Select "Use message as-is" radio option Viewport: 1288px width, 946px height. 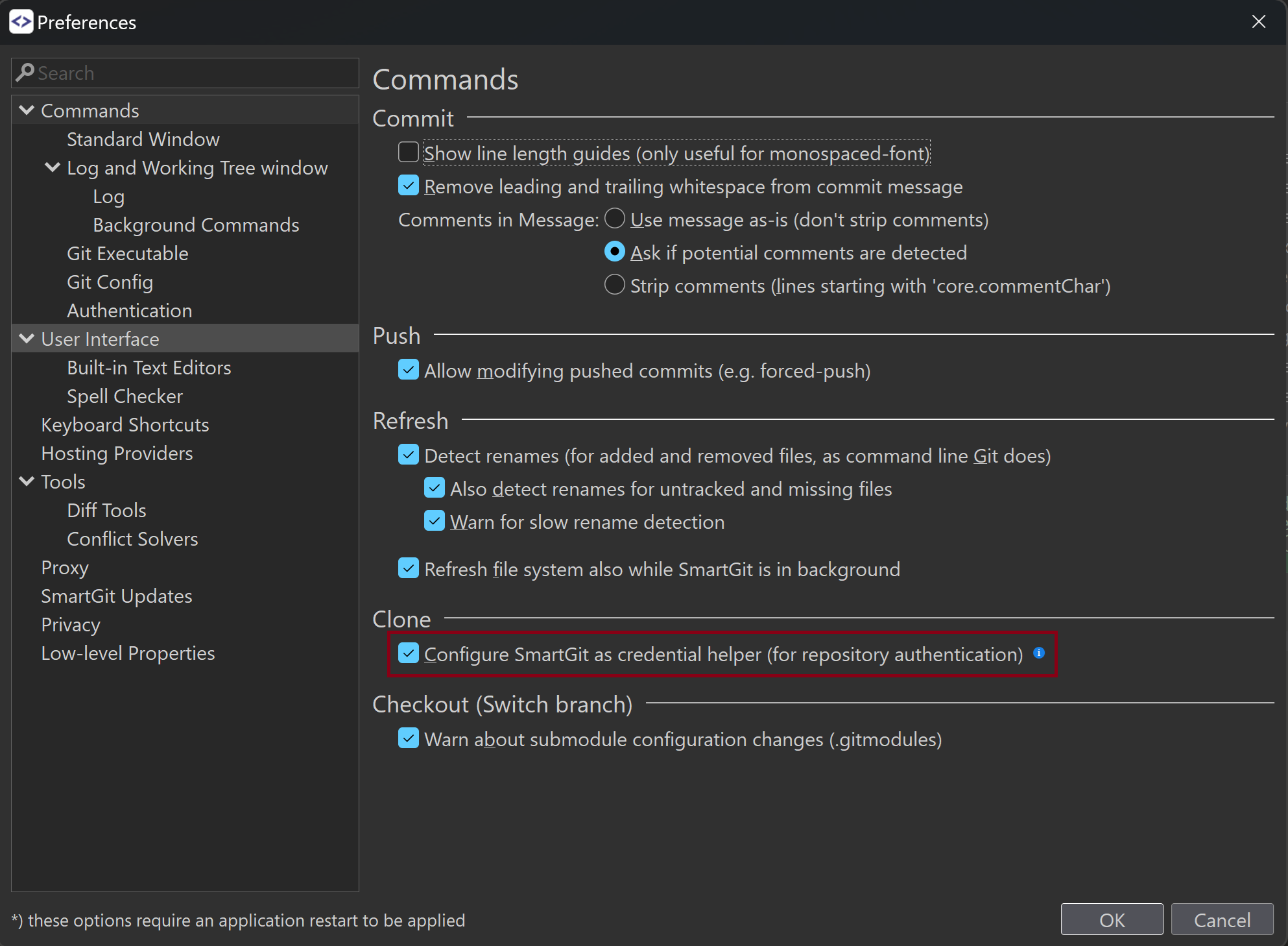(614, 219)
